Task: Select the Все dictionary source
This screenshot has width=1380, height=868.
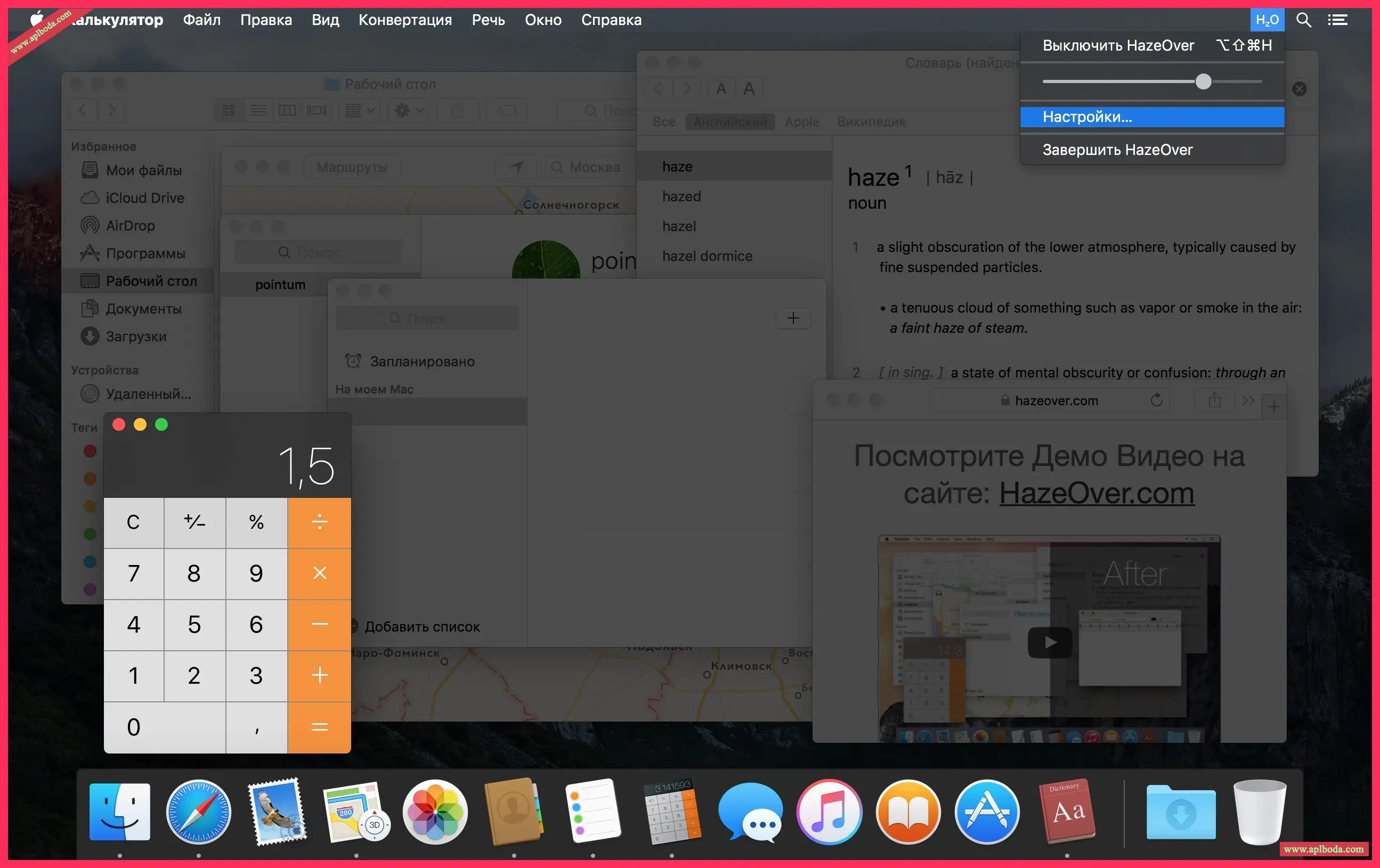Action: [x=664, y=121]
